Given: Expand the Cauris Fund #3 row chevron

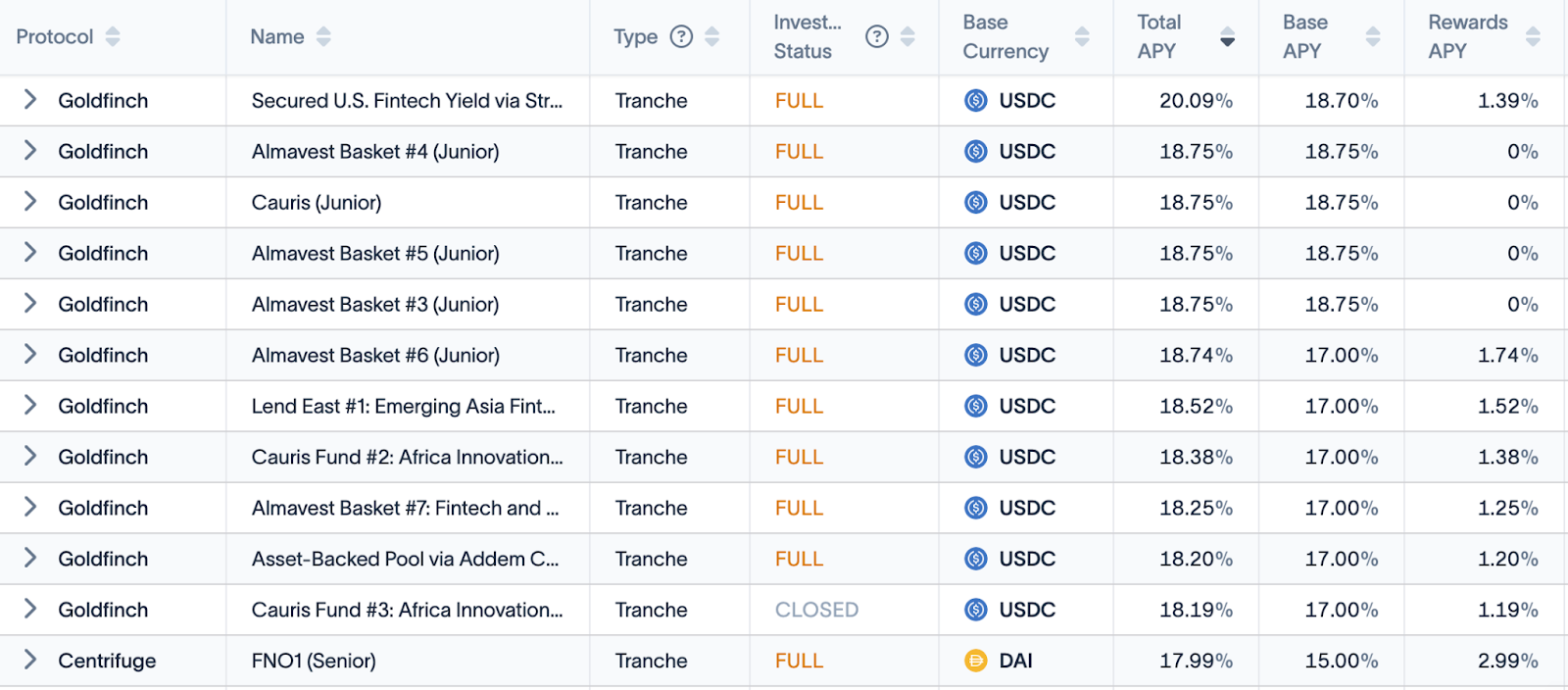Looking at the screenshot, I should [30, 610].
